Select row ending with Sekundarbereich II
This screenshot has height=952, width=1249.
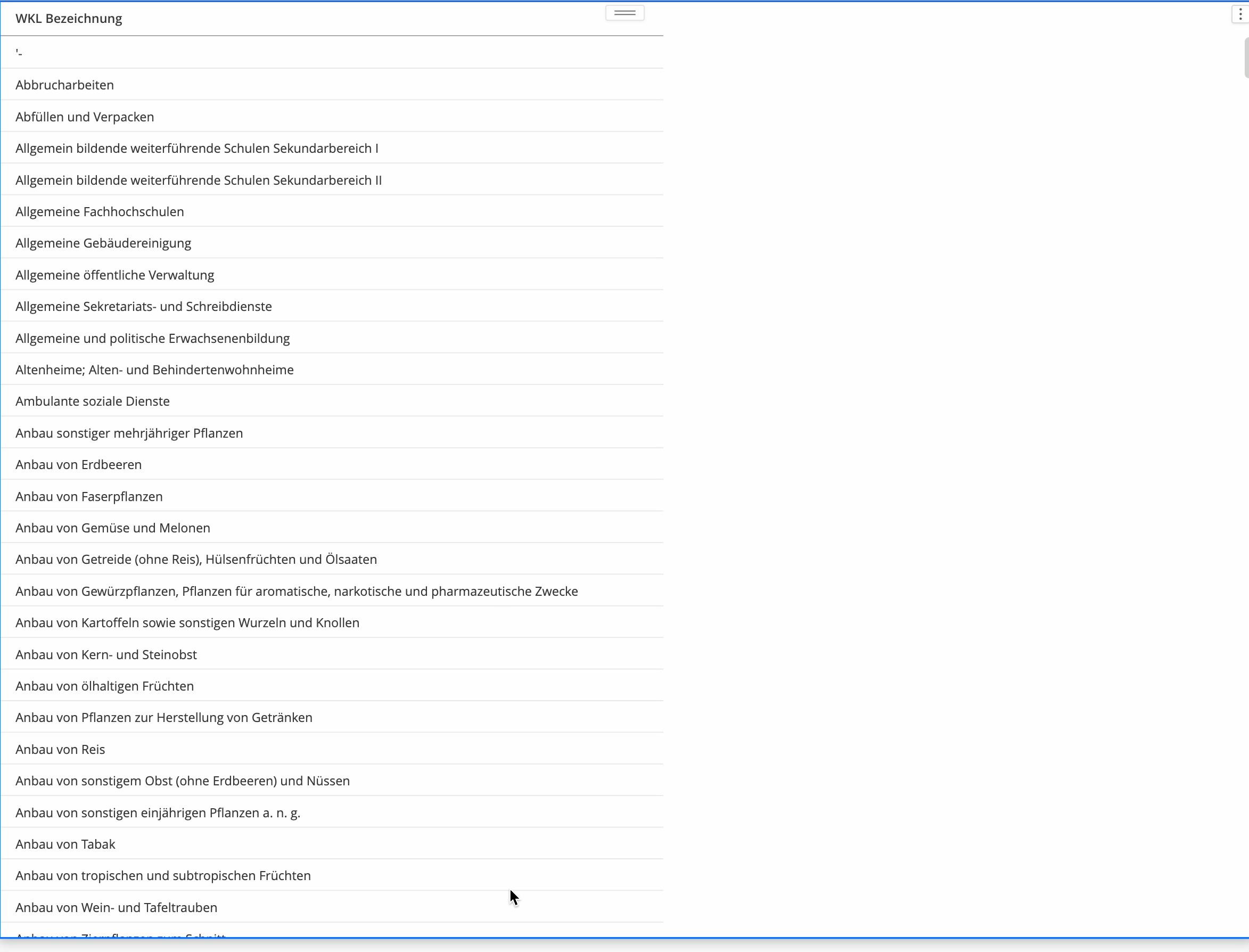(x=199, y=180)
